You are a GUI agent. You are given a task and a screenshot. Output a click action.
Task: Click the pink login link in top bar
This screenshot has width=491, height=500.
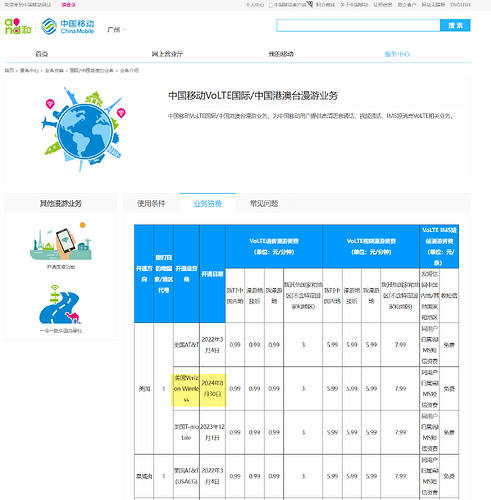pos(68,5)
